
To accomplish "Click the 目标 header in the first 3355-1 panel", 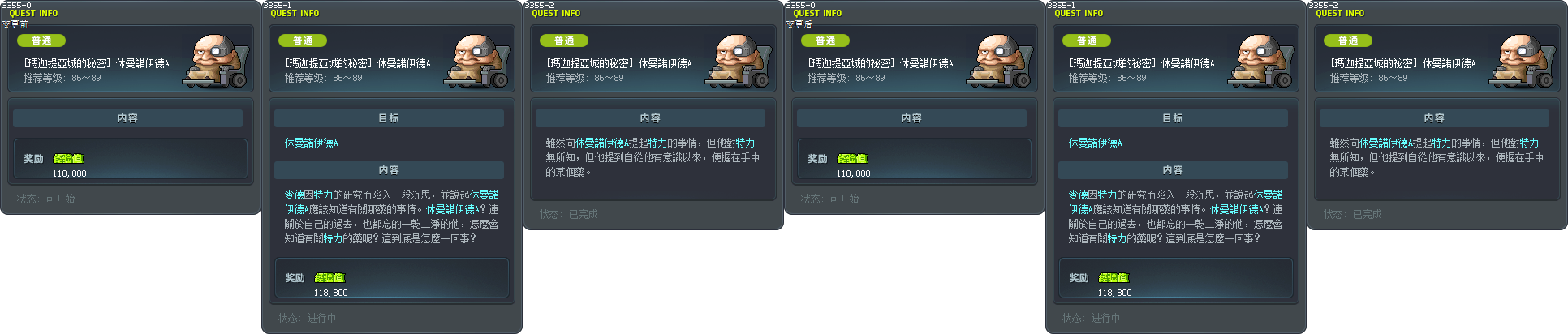I will click(389, 118).
